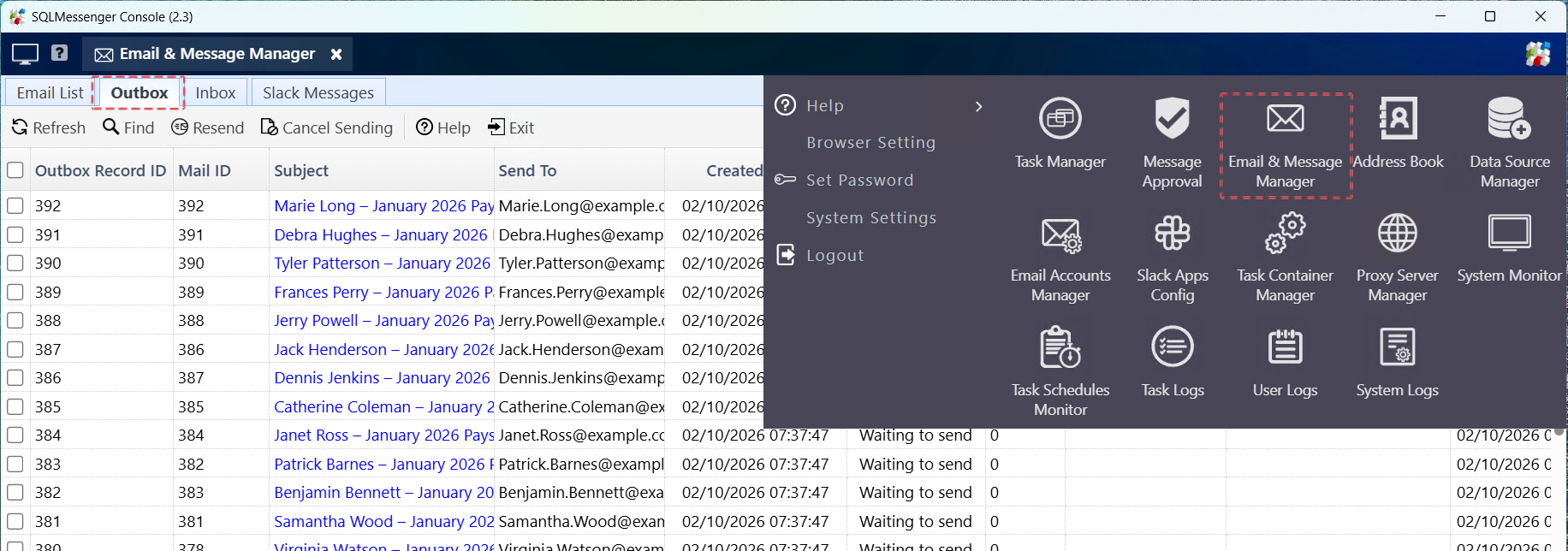The height and width of the screenshot is (551, 1568).
Task: Open Task Container Manager gears icon
Action: (1285, 233)
